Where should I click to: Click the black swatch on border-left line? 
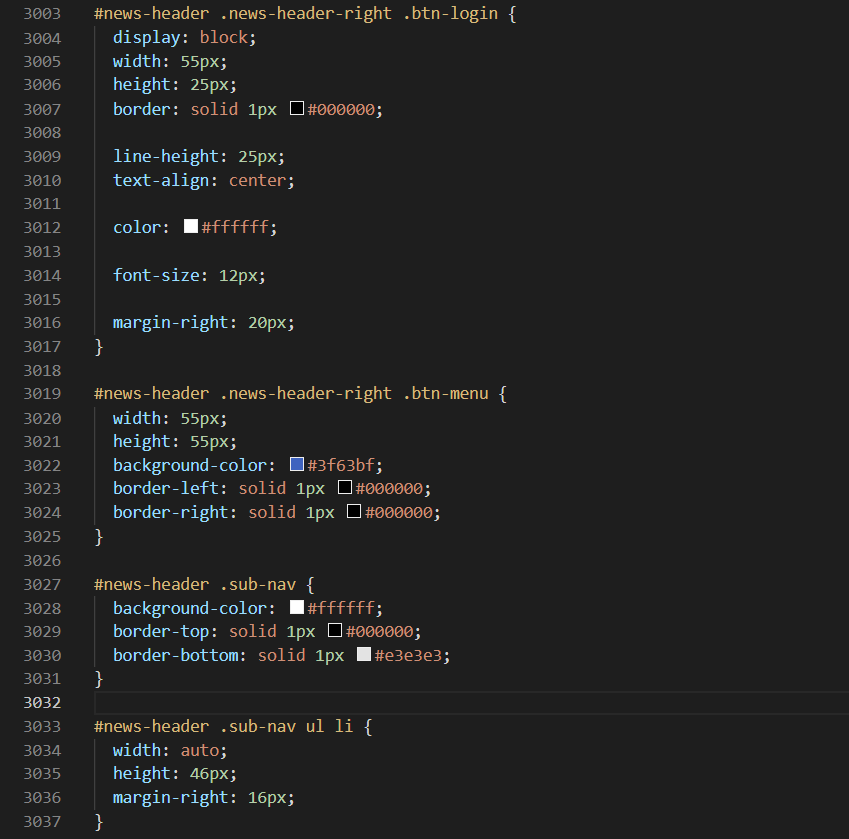[x=345, y=488]
